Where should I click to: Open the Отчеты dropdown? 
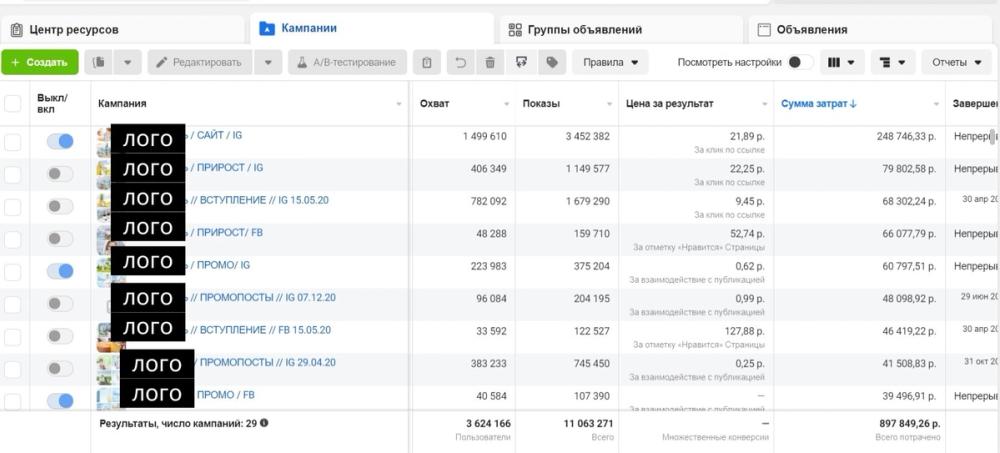pyautogui.click(x=957, y=63)
